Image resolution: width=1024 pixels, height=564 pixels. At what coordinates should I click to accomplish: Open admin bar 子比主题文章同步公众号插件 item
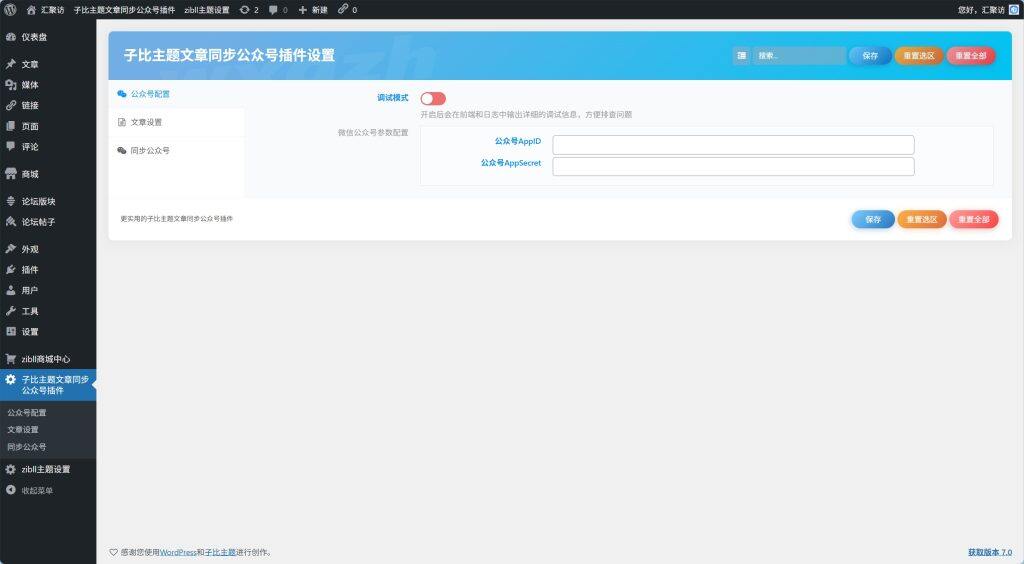(124, 10)
